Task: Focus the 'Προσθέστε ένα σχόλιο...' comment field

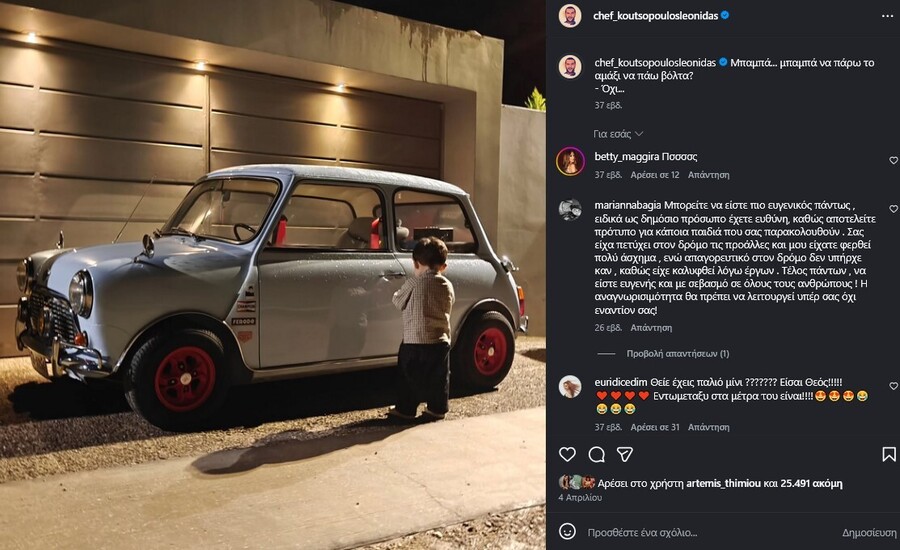Action: point(706,533)
